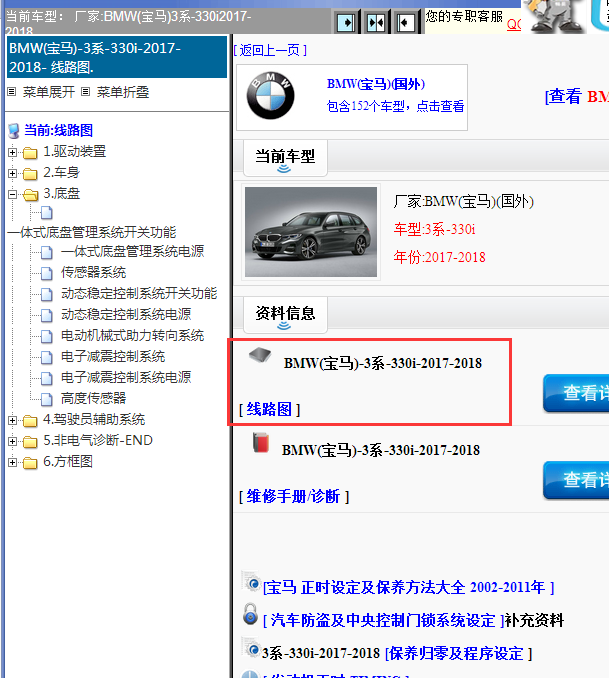Click the red book icon for 维修手册

click(x=261, y=442)
